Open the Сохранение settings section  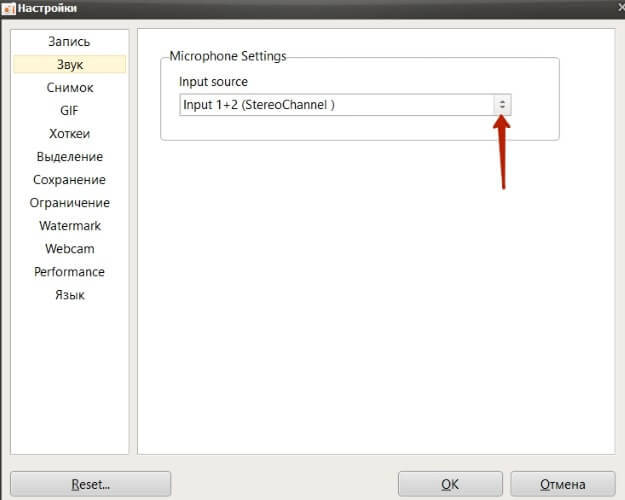tap(69, 180)
